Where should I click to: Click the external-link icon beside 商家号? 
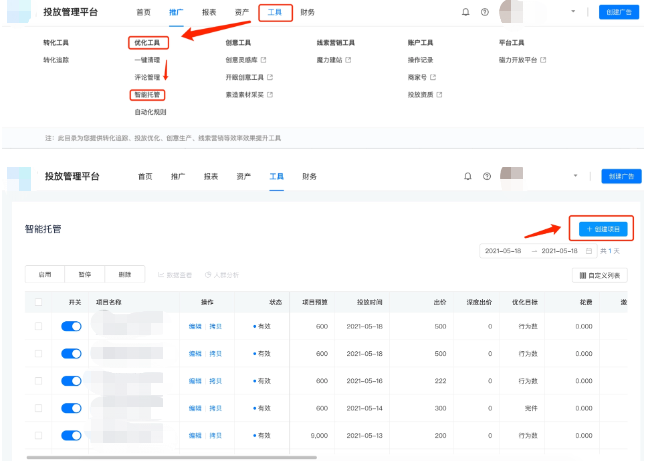(x=433, y=77)
